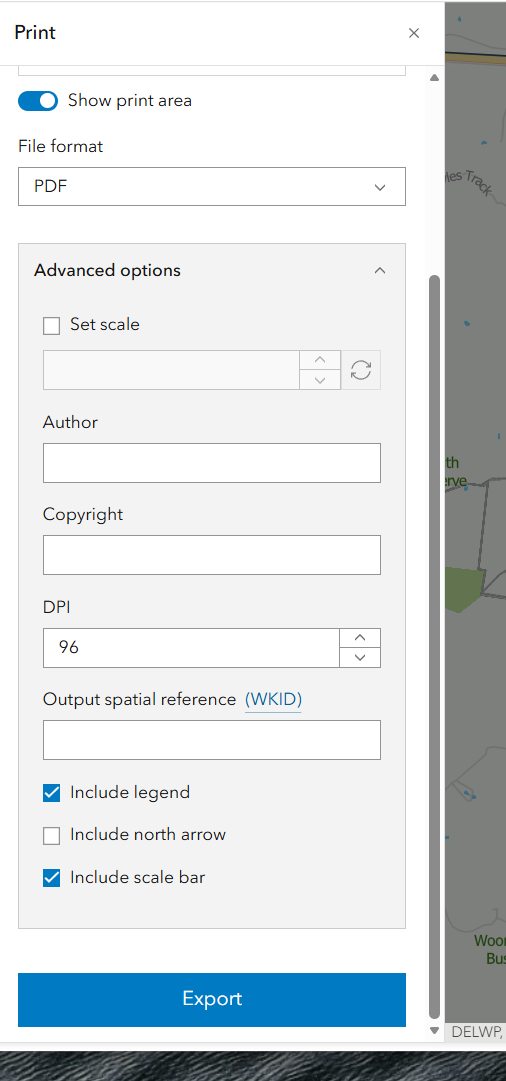Click the scale increment up arrow
The image size is (506, 1081).
(x=320, y=360)
